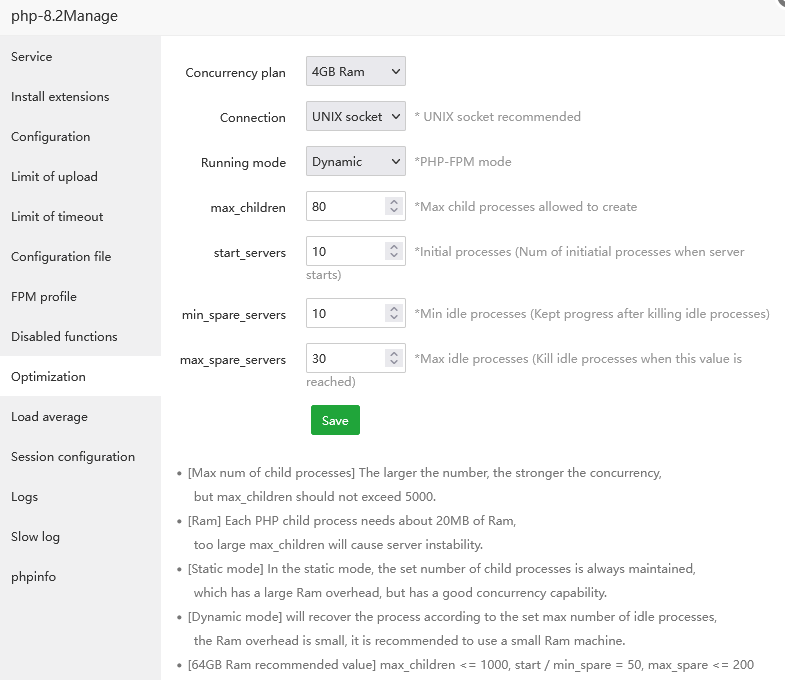Expand the Connection UNIX socket dropdown
Image resolution: width=785 pixels, height=680 pixels.
click(x=355, y=117)
